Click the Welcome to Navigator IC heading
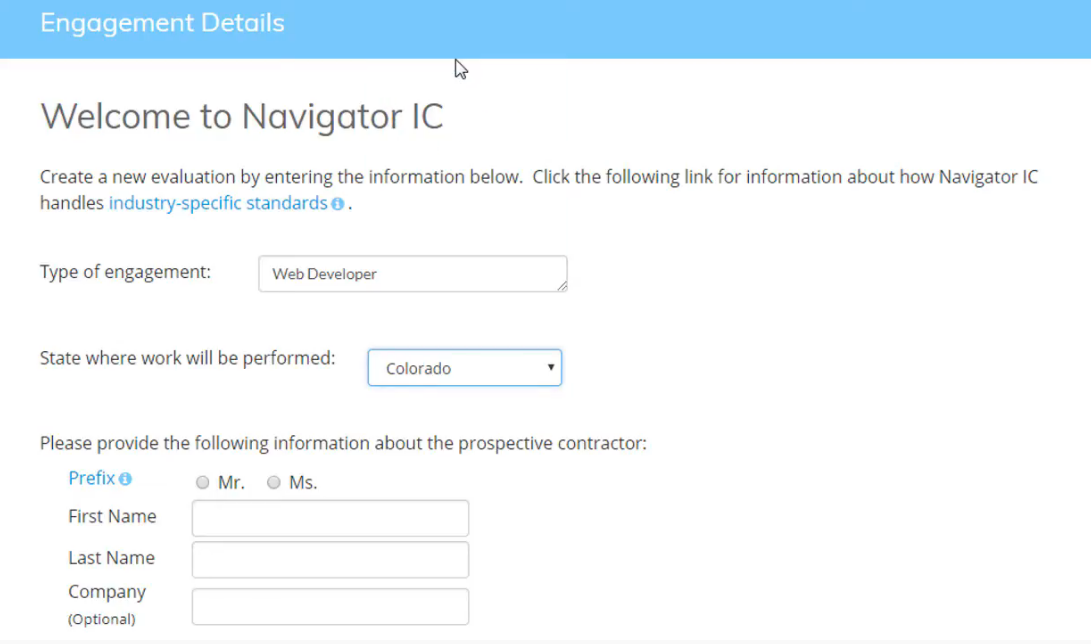The width and height of the screenshot is (1091, 644). pyautogui.click(x=242, y=117)
